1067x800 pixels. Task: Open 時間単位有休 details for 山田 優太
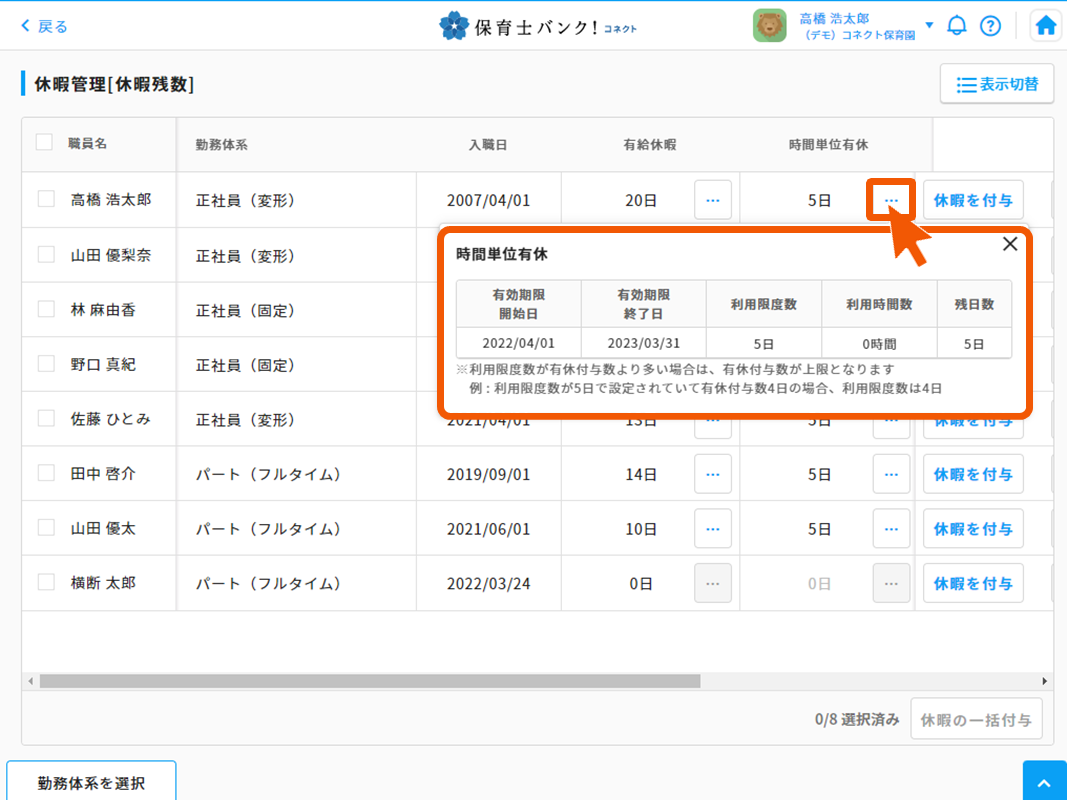891,529
